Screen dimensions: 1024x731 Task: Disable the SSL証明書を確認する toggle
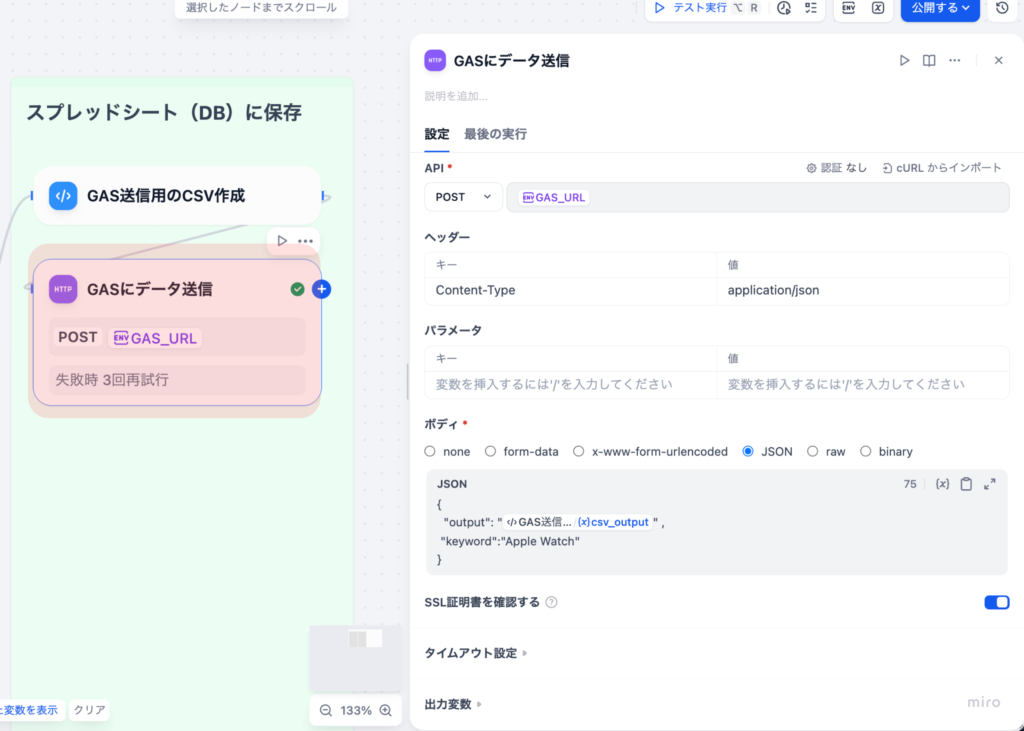[996, 602]
